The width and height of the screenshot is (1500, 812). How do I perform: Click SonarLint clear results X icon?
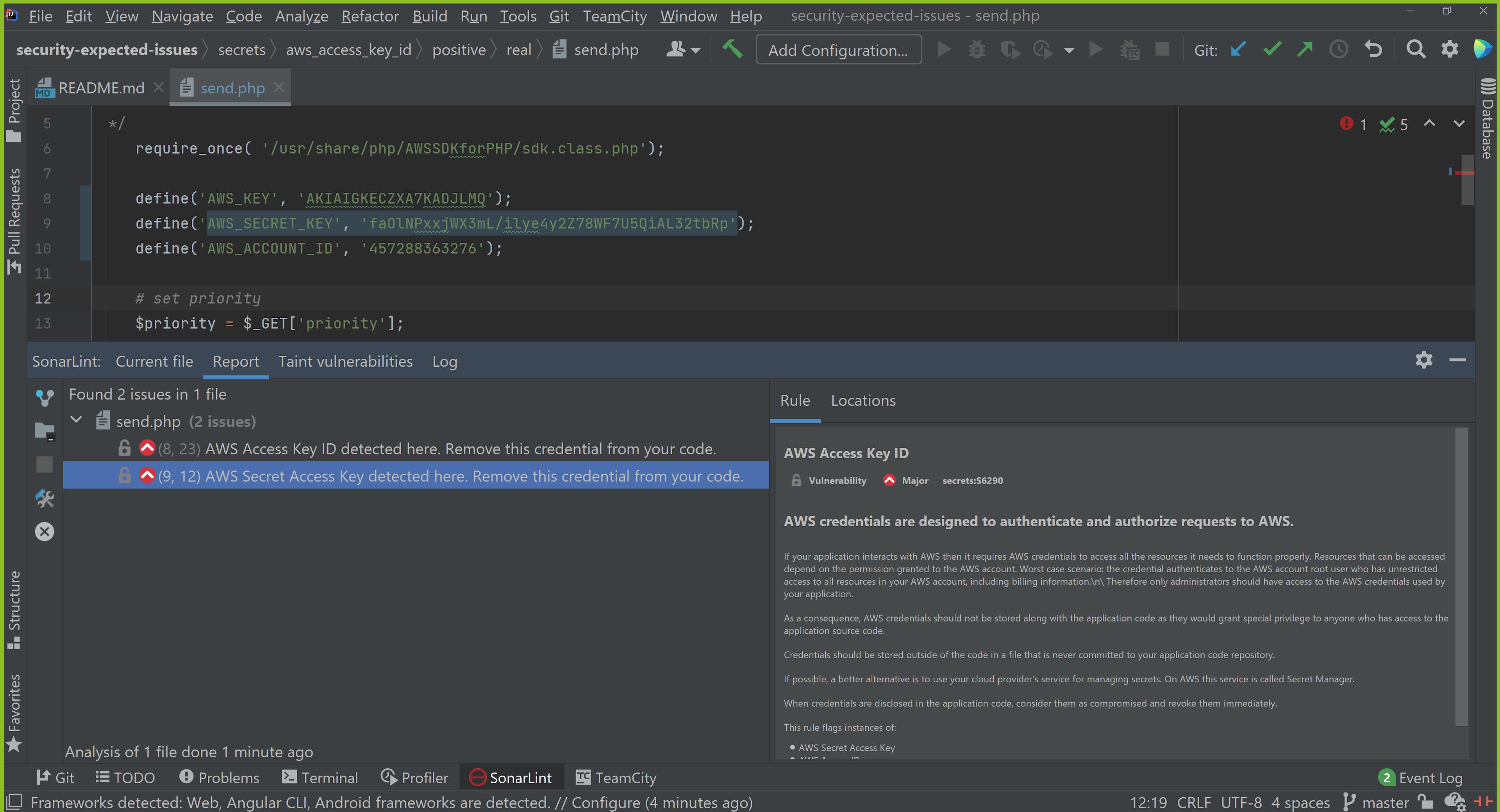click(x=44, y=531)
